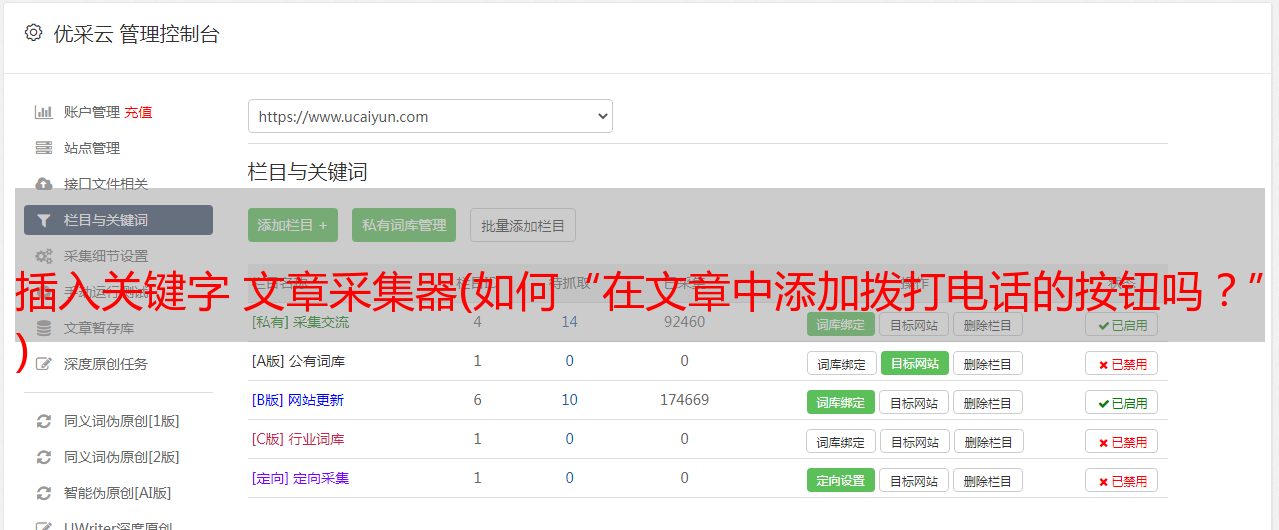Toggle 已禁用 status for 定向采集 row
Viewport: 1279px width, 530px height.
[1121, 481]
